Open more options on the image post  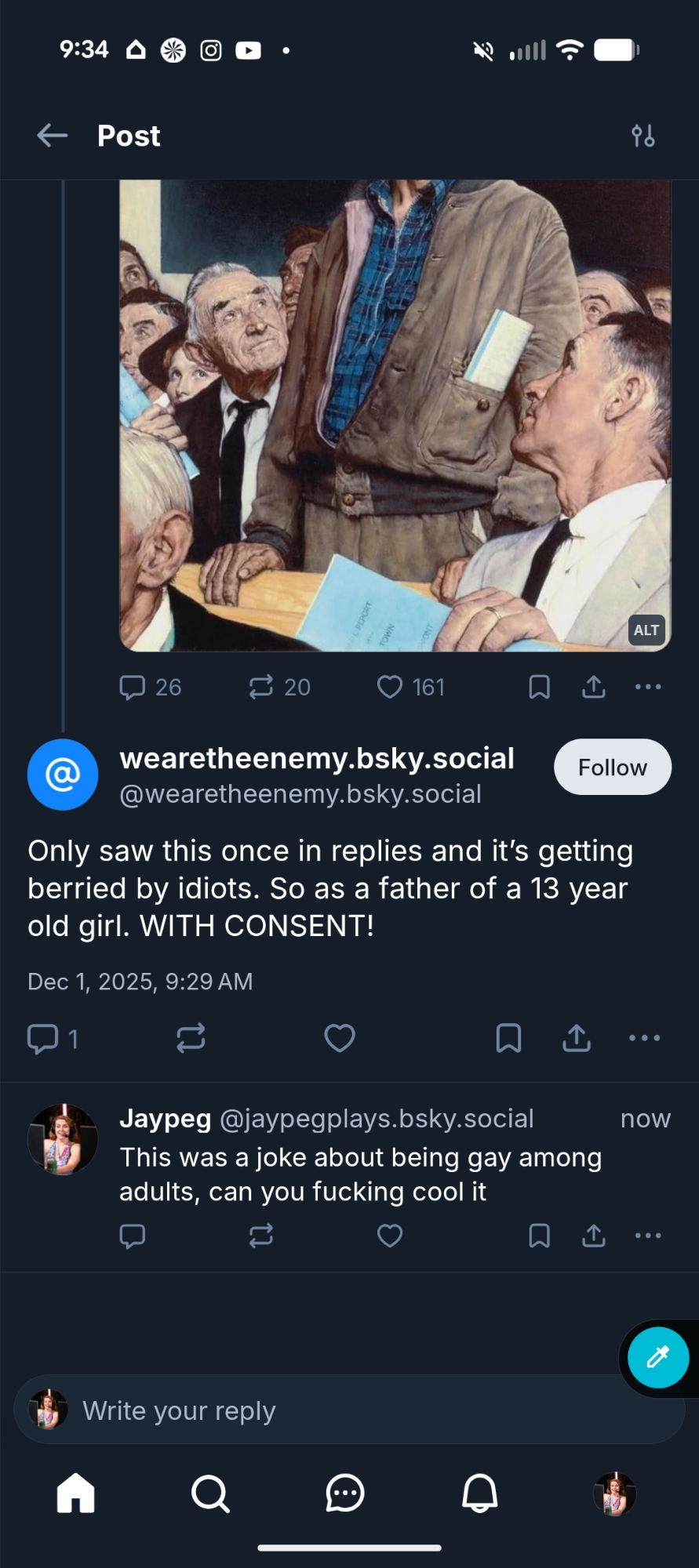coord(648,688)
